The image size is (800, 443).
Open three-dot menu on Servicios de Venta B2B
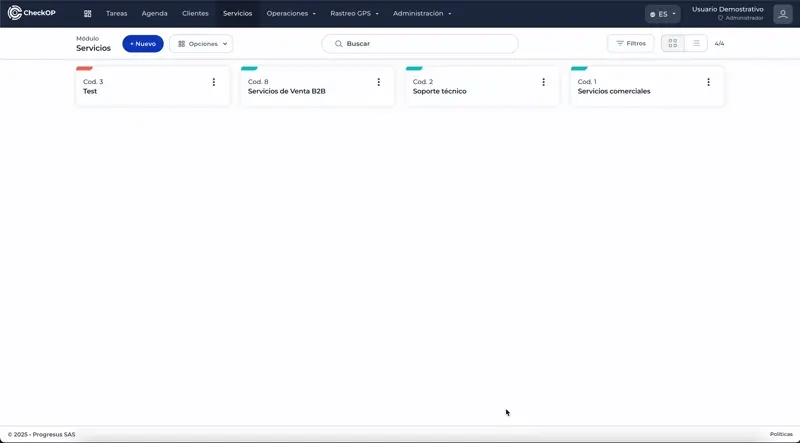[379, 82]
